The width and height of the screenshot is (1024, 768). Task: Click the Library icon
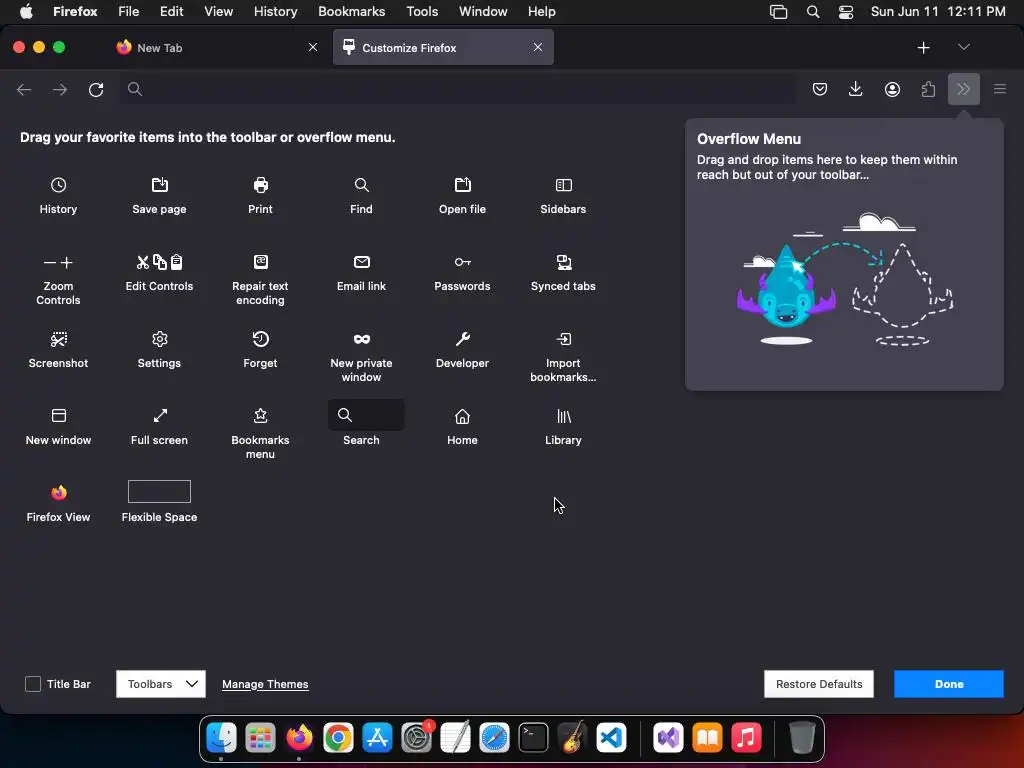coord(563,416)
